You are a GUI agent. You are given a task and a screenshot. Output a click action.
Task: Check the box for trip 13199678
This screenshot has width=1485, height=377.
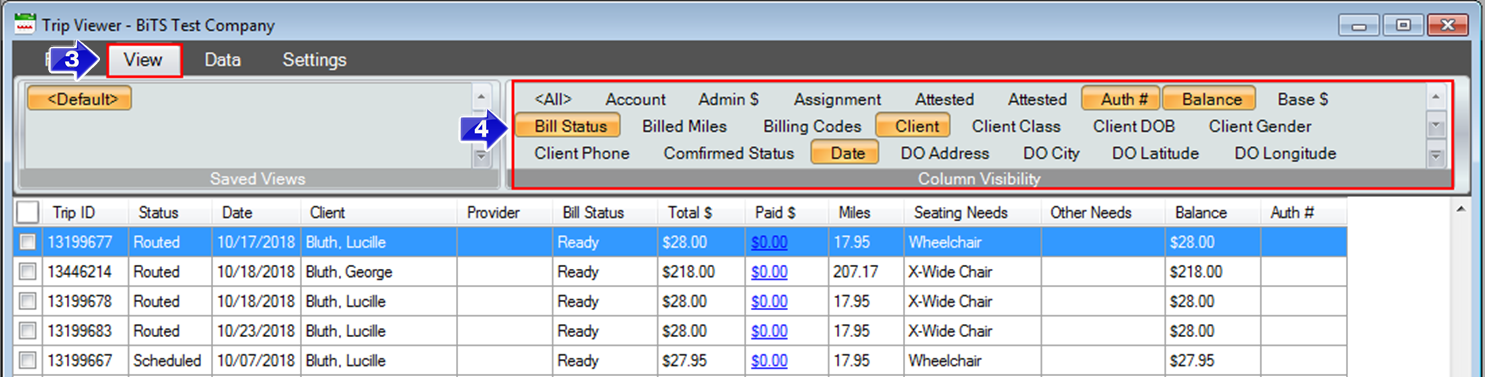click(x=28, y=301)
